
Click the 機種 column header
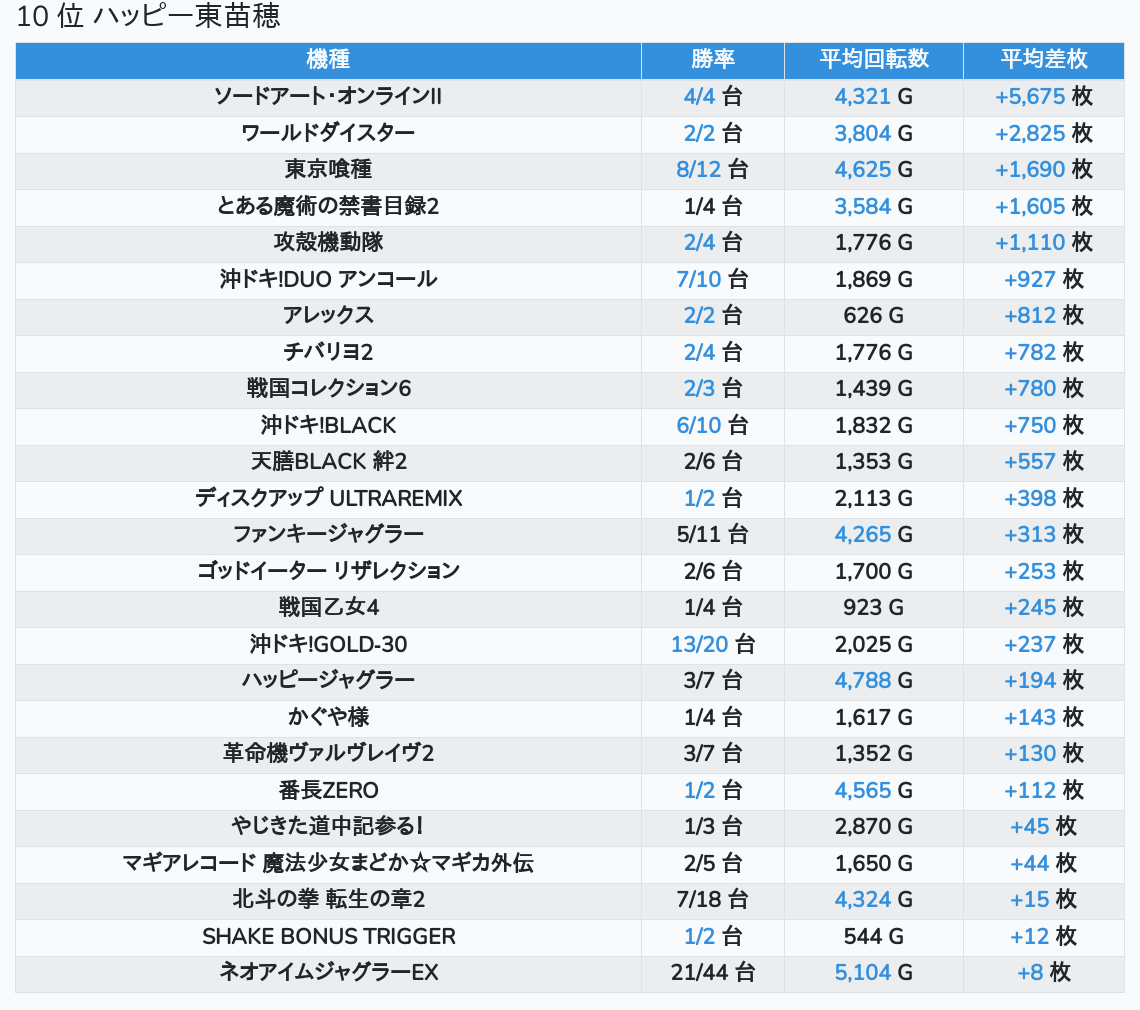coord(328,60)
